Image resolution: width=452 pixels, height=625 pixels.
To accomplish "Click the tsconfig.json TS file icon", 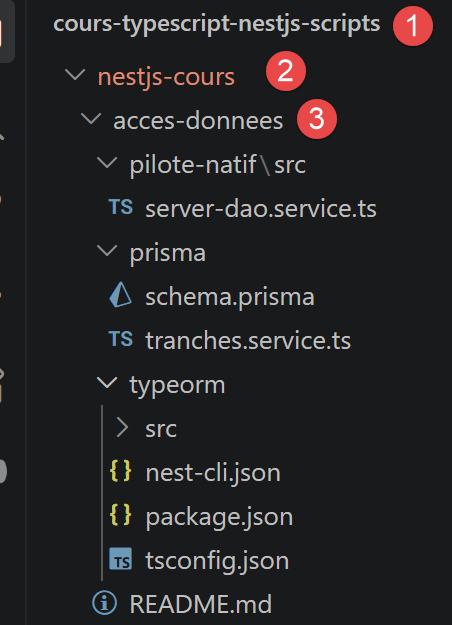I will (120, 559).
